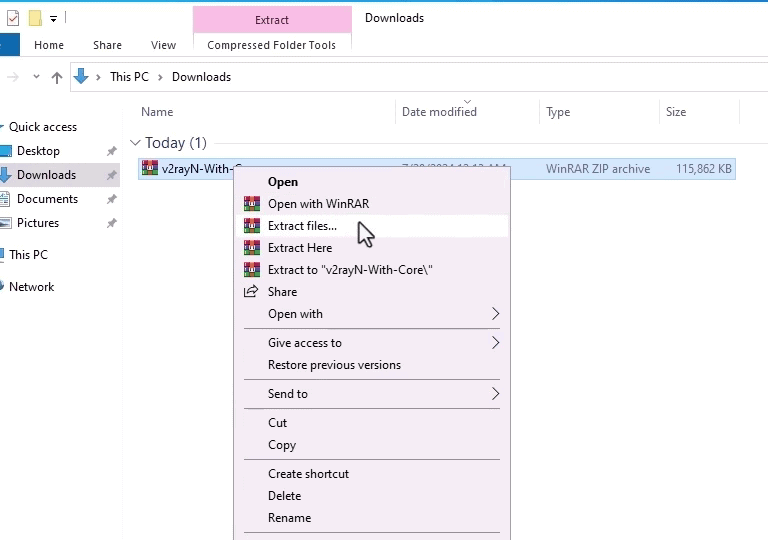768x540 pixels.
Task: Click Downloads in the address bar path
Action: coord(201,77)
